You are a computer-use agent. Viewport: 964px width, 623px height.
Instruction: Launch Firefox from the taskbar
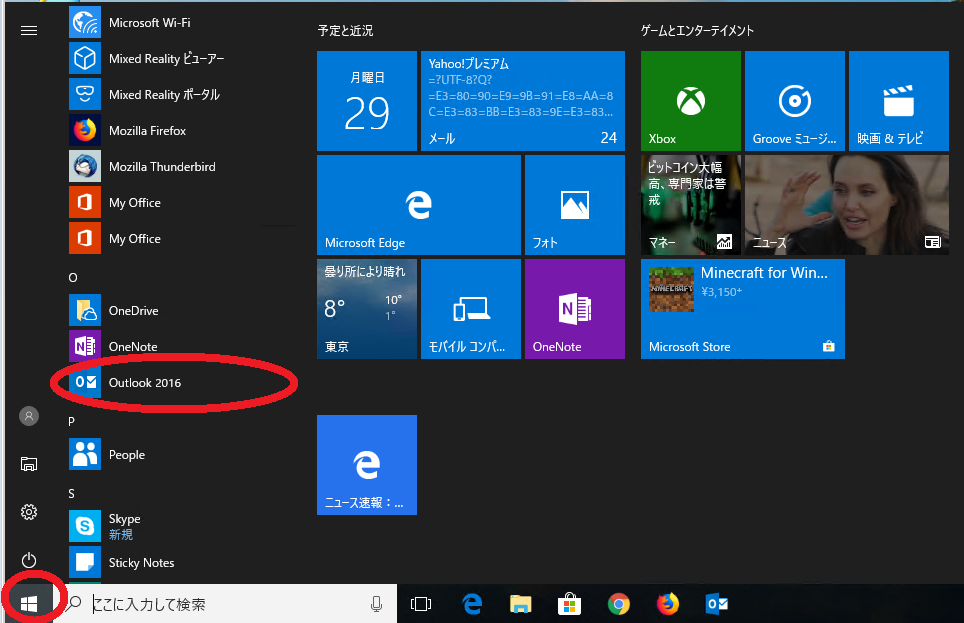668,604
